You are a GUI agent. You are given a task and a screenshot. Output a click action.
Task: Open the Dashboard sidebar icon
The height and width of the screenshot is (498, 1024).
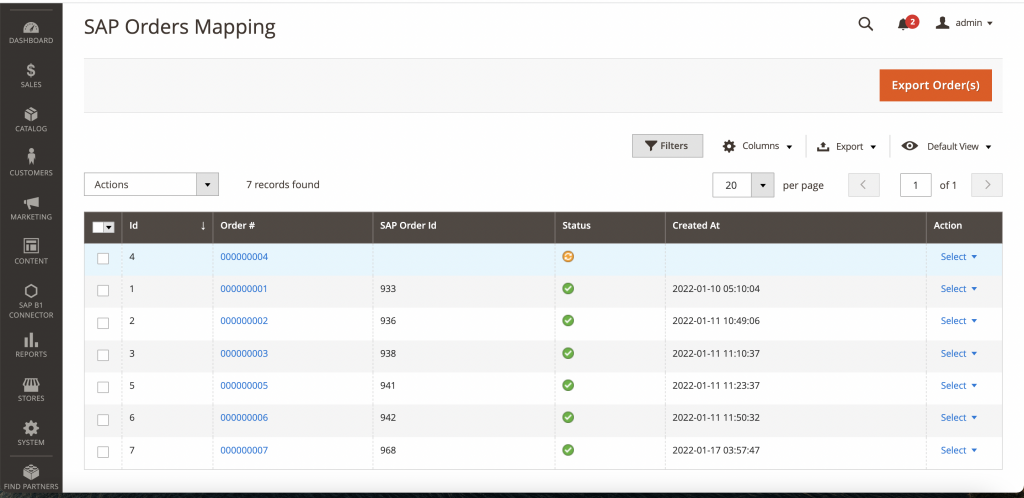[31, 30]
